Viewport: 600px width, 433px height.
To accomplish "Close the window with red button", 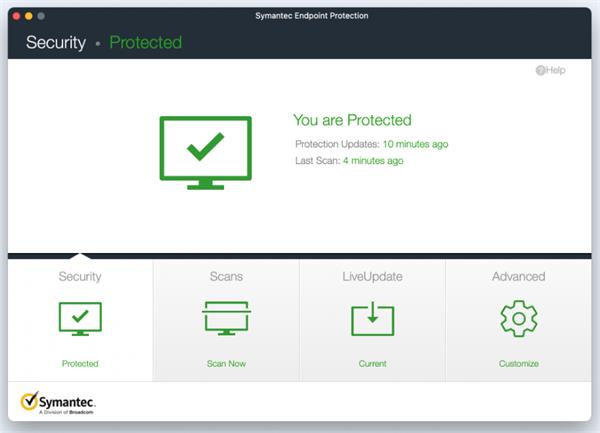I will point(16,16).
